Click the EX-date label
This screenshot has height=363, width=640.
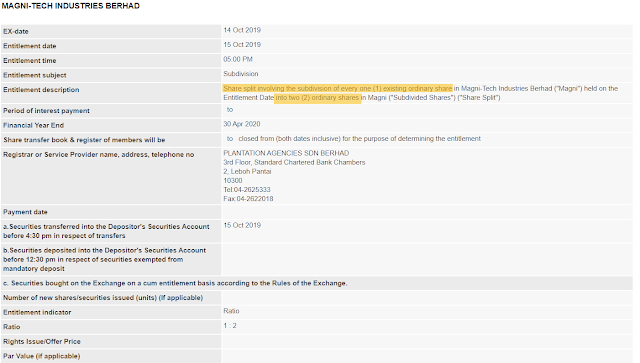pyautogui.click(x=16, y=31)
